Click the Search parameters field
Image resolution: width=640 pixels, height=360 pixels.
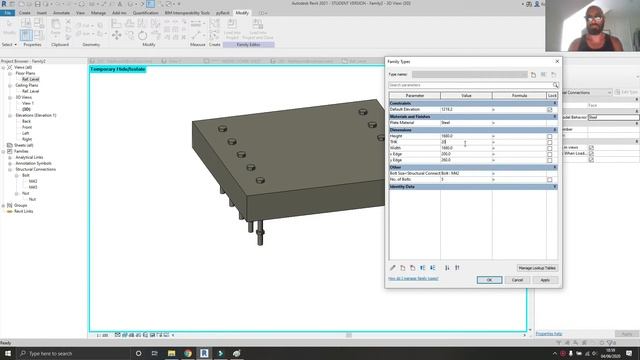pyautogui.click(x=470, y=85)
